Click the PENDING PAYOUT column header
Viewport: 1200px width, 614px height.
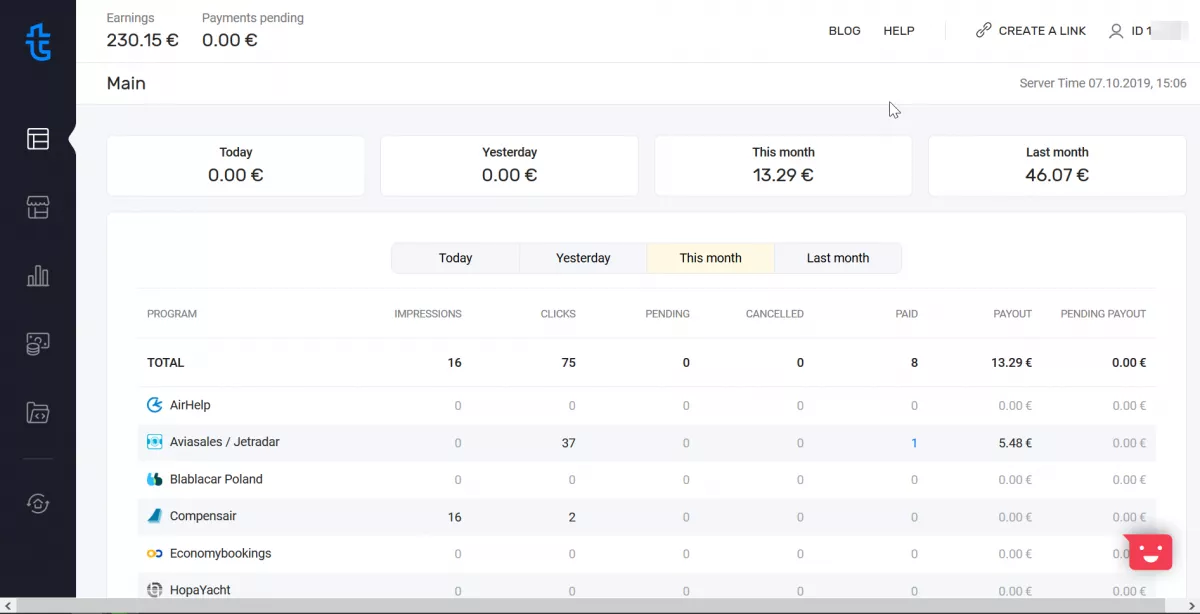pyautogui.click(x=1103, y=314)
